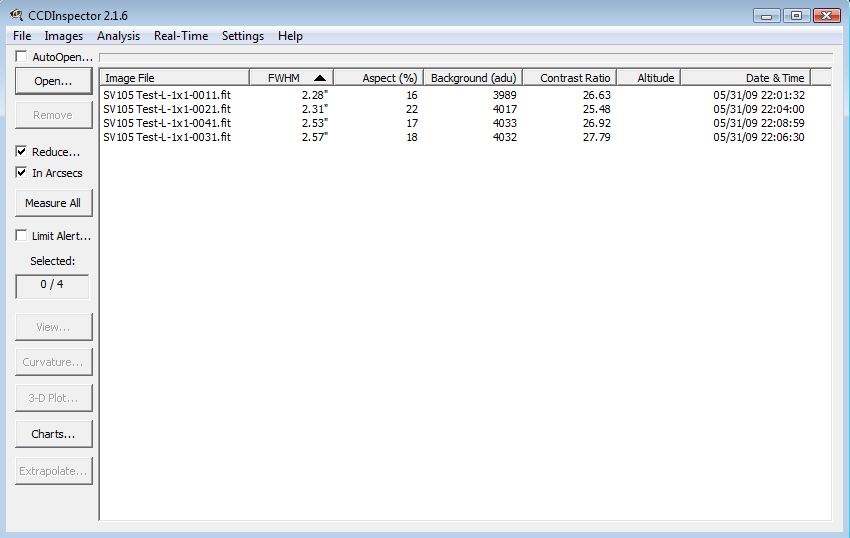Enable the Limit Alert checkbox
The height and width of the screenshot is (538, 850).
pyautogui.click(x=21, y=235)
